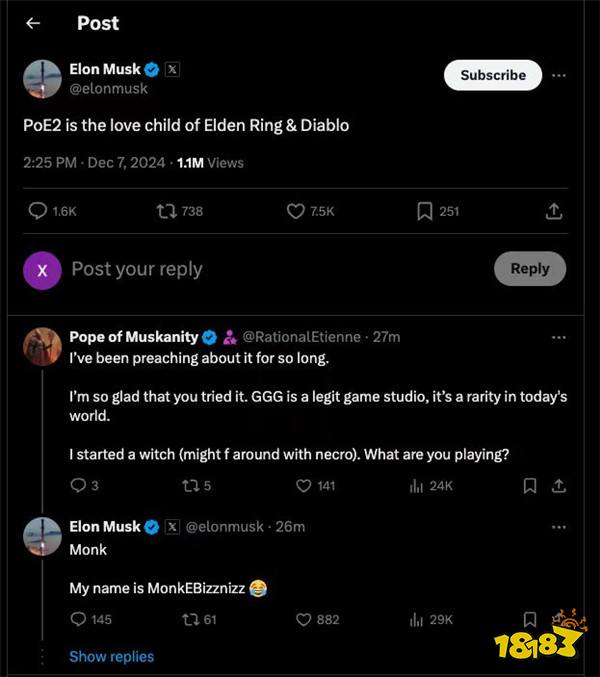View analytics showing 24K views

431,486
